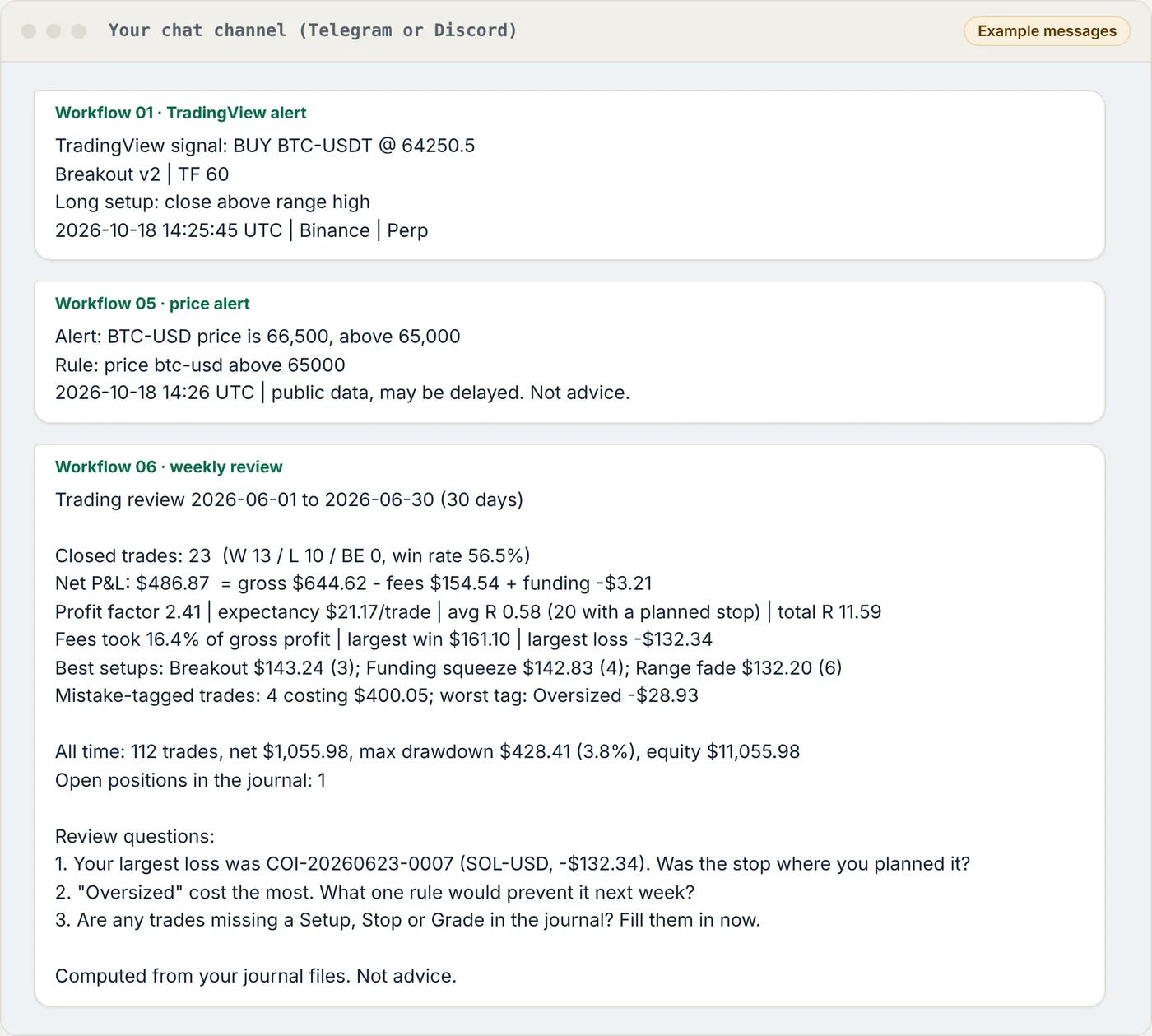Click "Open positions in the journal: 1"
1152x1036 pixels.
pyautogui.click(x=190, y=780)
